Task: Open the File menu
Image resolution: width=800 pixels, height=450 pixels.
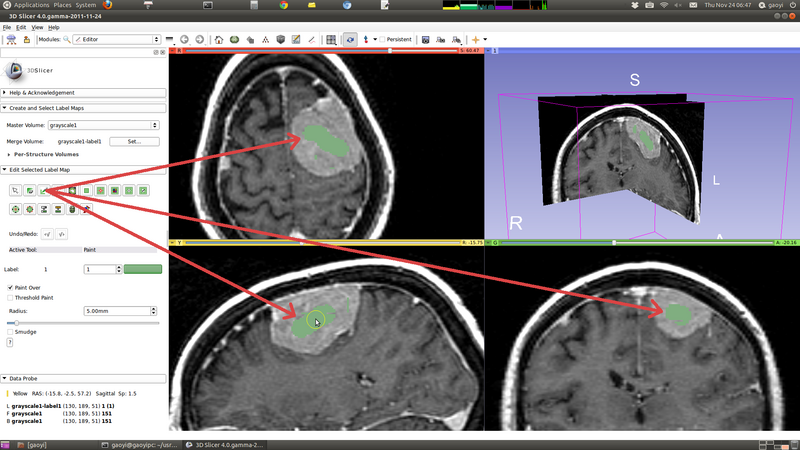Action: [7, 27]
